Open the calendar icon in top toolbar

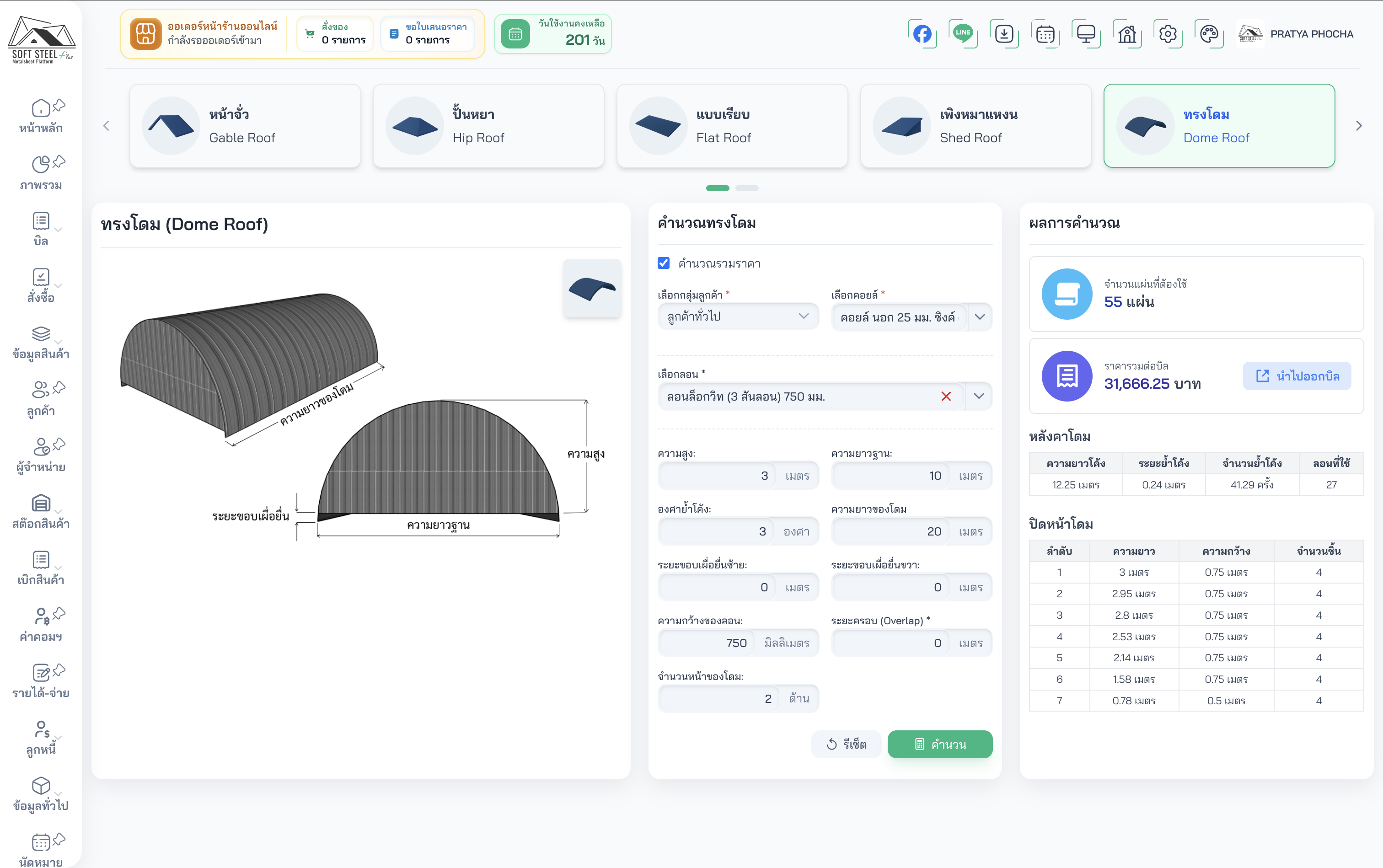coord(1045,34)
